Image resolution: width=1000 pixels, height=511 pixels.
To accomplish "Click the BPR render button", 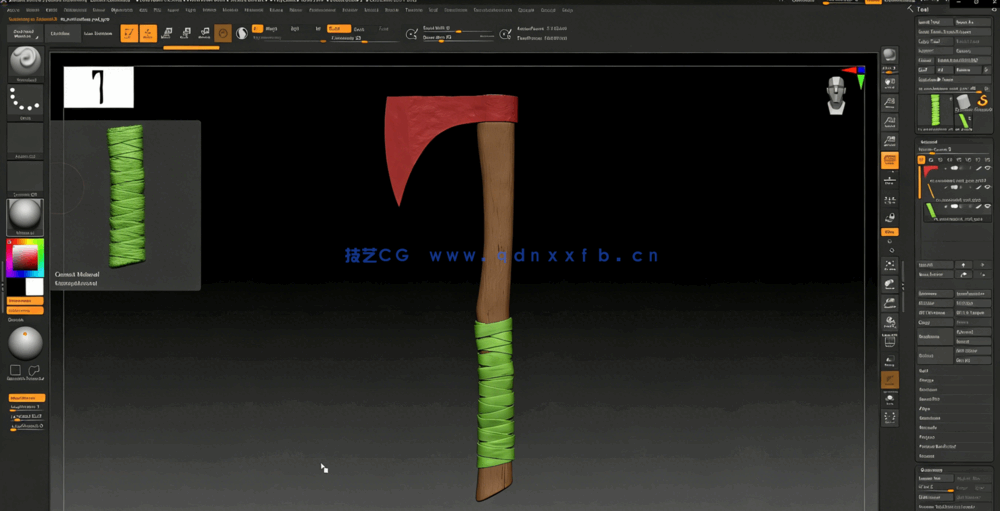I will (889, 56).
